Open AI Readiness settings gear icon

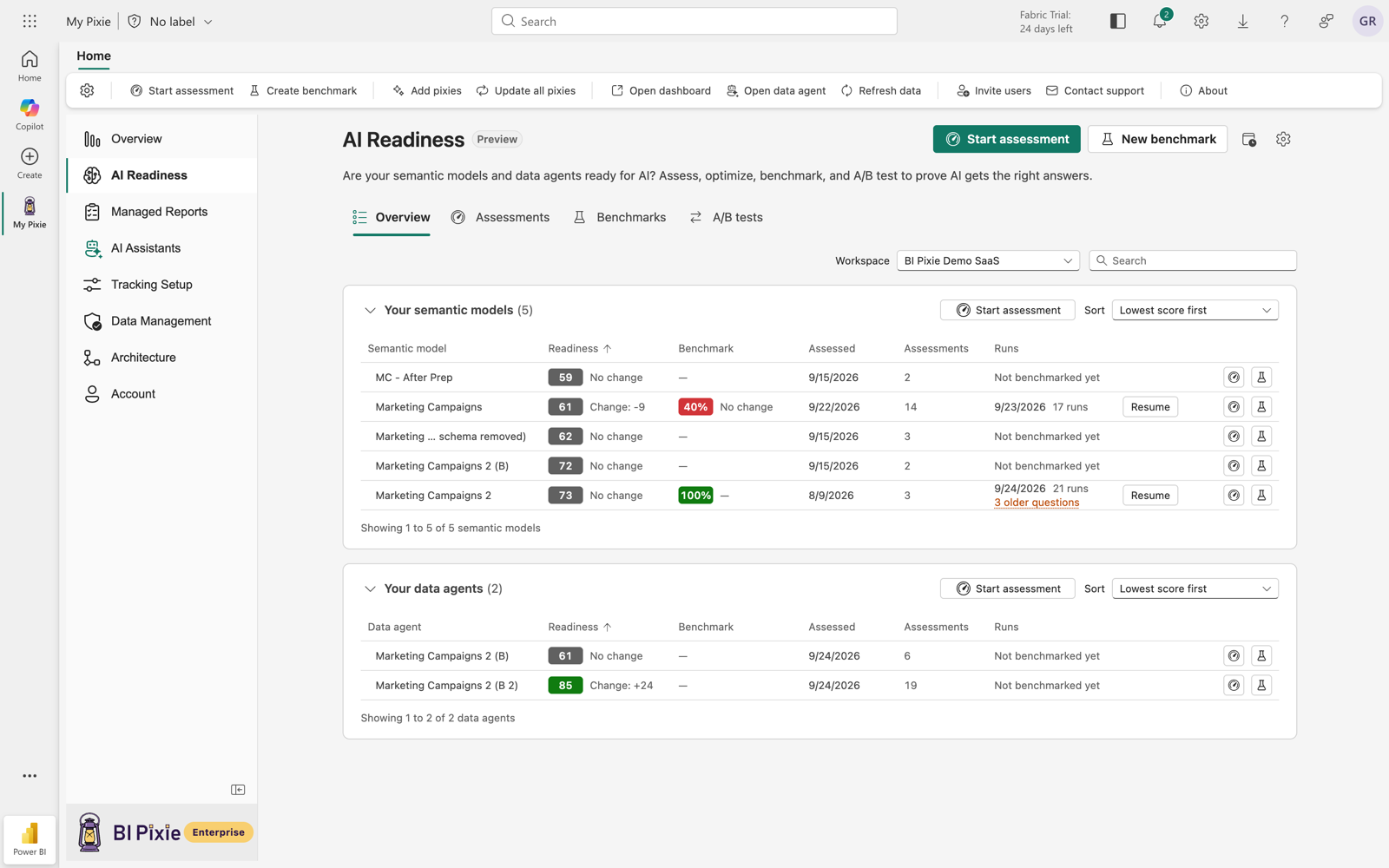(x=1283, y=139)
